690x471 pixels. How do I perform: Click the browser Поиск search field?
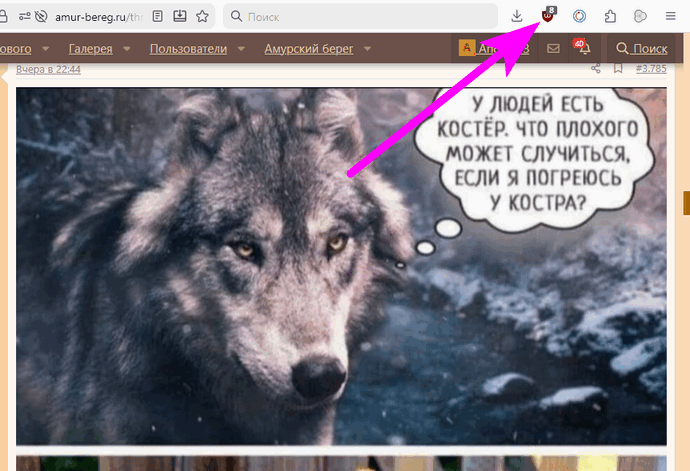pyautogui.click(x=360, y=17)
